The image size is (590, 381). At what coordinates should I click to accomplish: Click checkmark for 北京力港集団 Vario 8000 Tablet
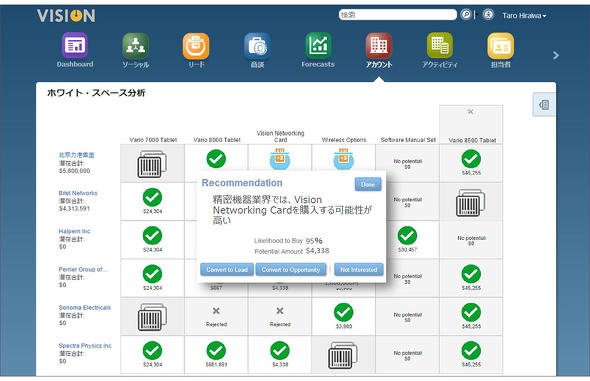[216, 159]
